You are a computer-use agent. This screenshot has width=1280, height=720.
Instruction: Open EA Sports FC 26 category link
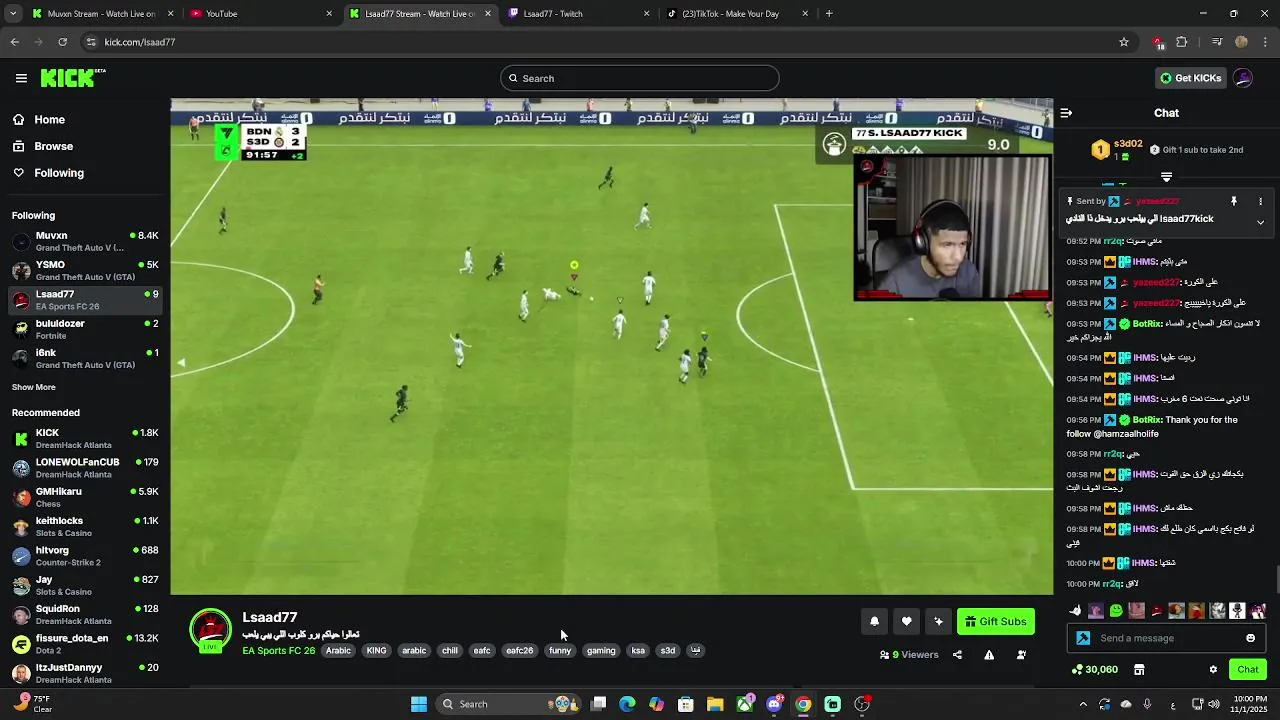(x=278, y=651)
